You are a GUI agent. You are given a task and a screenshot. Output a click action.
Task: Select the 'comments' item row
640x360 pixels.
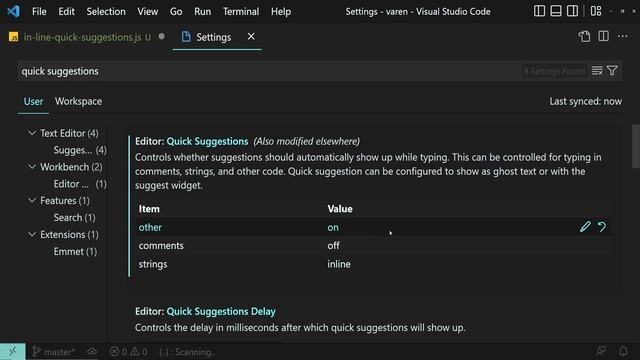[373, 246]
